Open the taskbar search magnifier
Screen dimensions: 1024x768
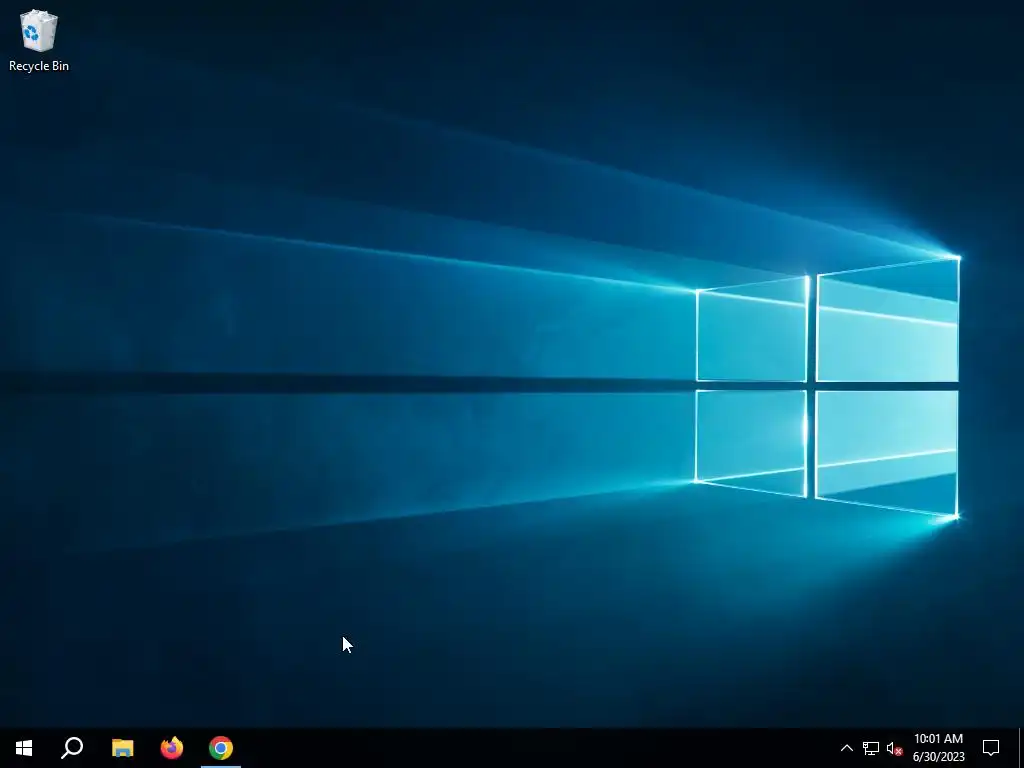pyautogui.click(x=72, y=748)
